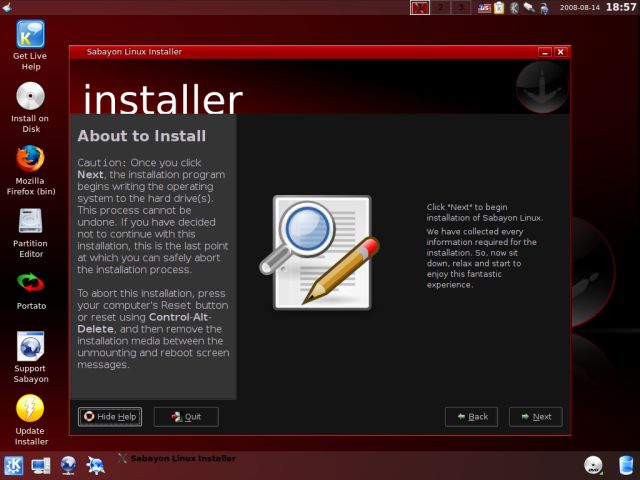Click Next to begin the installation
Image resolution: width=640 pixels, height=480 pixels.
pyautogui.click(x=536, y=417)
